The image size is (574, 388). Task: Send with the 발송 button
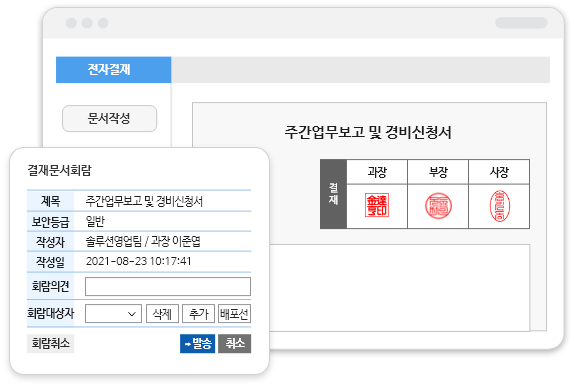coord(197,343)
